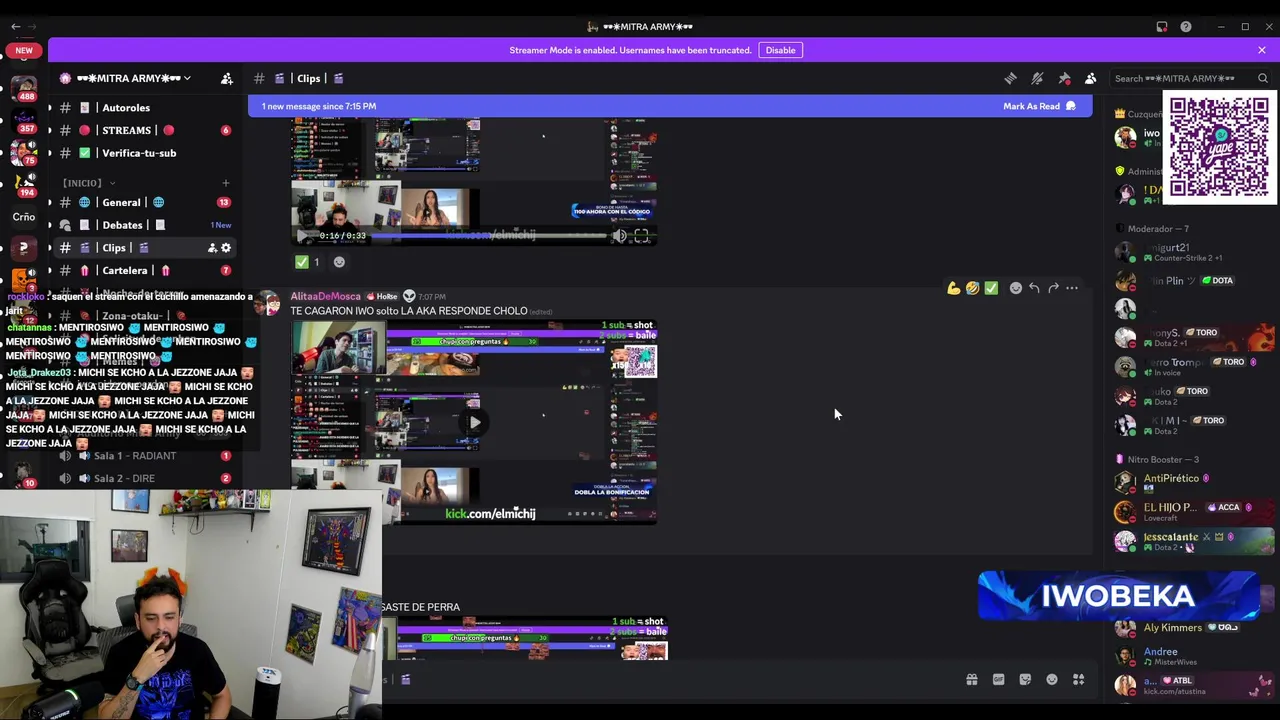1280x720 pixels.
Task: Open the apps launcher icon
Action: (1079, 680)
